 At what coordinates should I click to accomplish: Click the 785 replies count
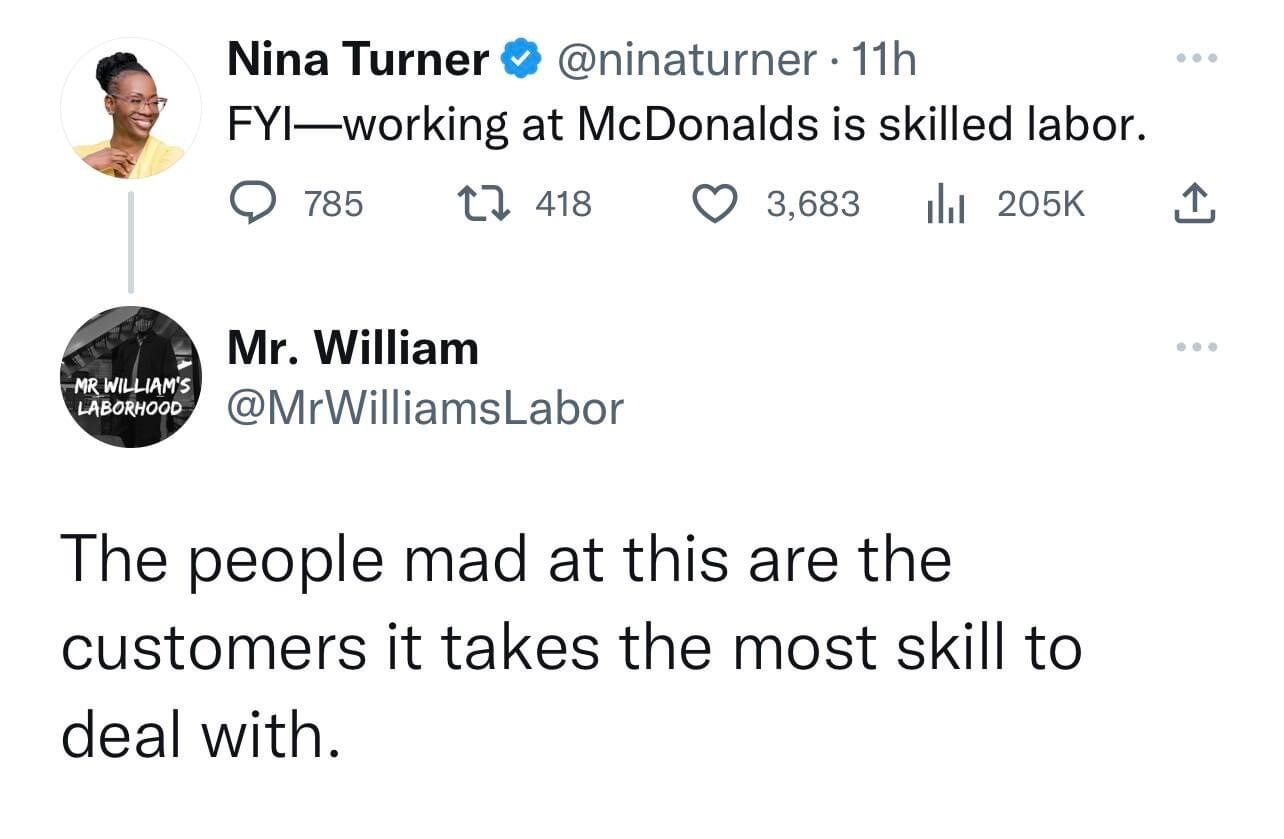(334, 205)
